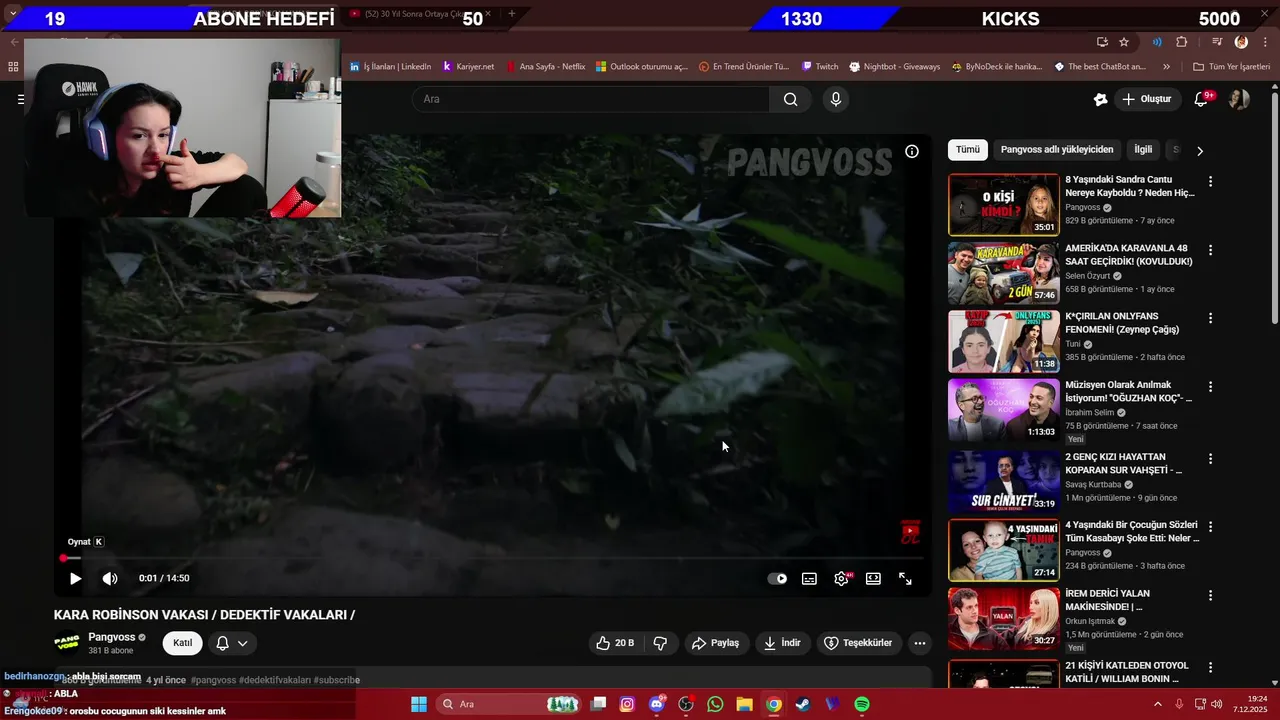Focus the YouTube search field

click(x=590, y=99)
